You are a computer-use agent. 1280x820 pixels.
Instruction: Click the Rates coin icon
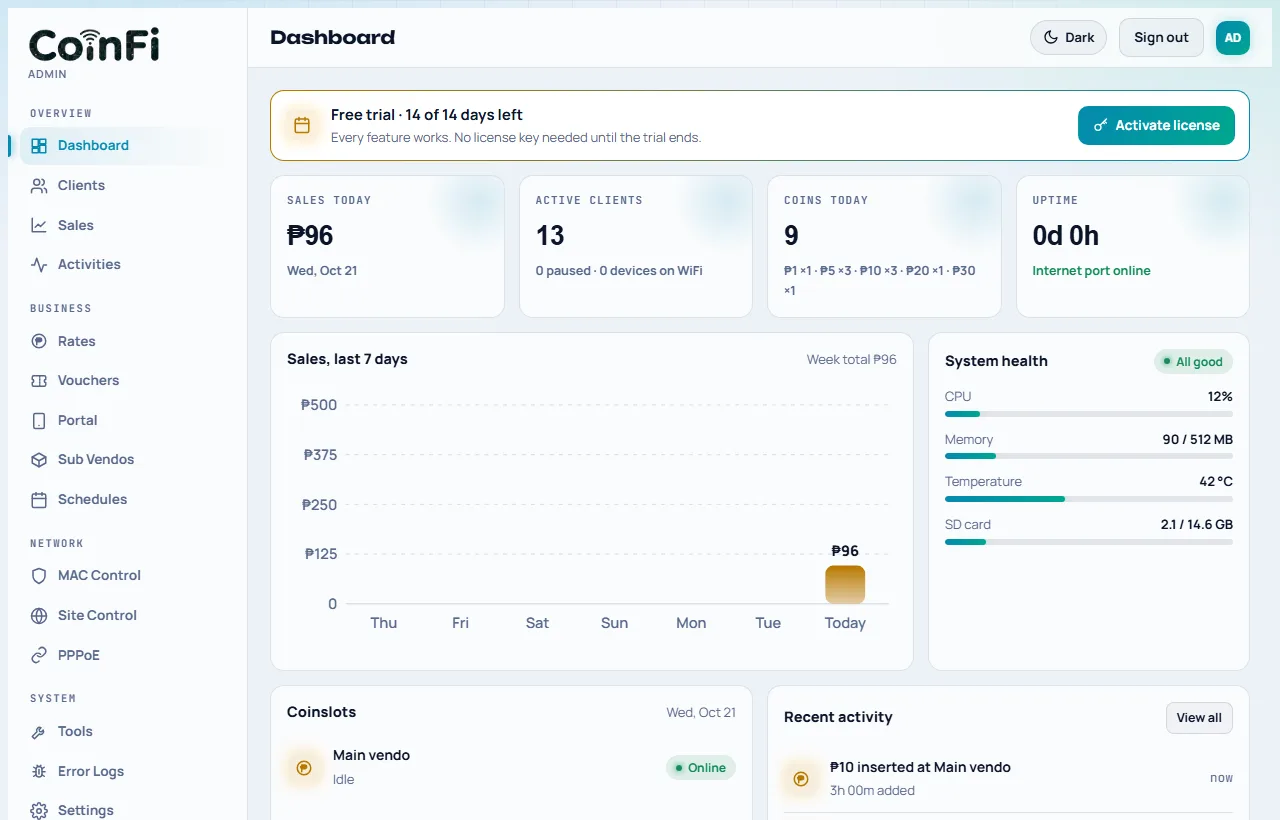pos(39,342)
